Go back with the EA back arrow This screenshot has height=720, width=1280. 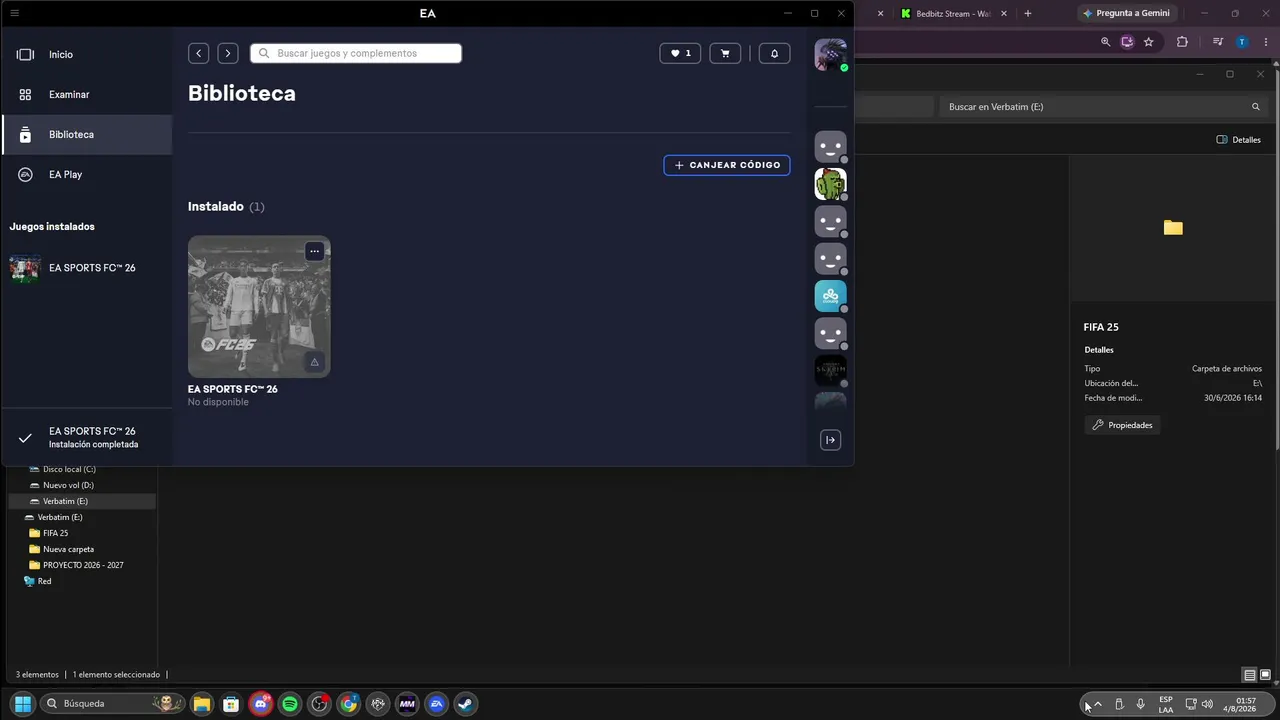coord(198,53)
